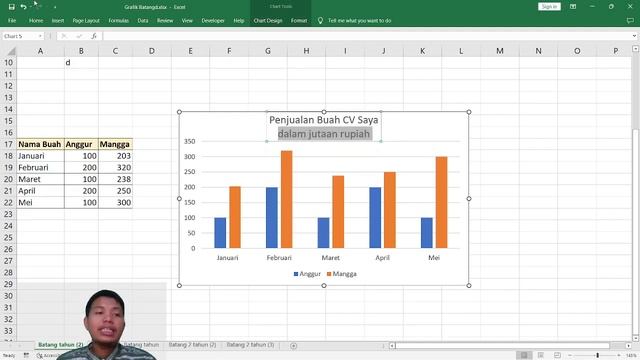Select sheet tab Batang 2 tahun (3)
640x360 pixels.
point(250,345)
